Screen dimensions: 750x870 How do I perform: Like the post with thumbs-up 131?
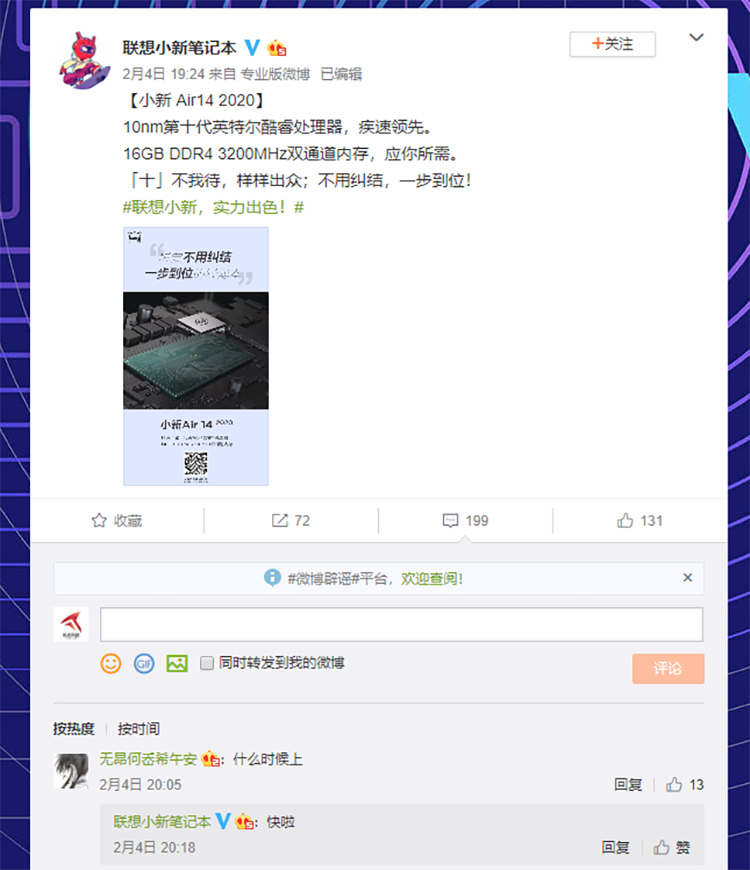625,520
